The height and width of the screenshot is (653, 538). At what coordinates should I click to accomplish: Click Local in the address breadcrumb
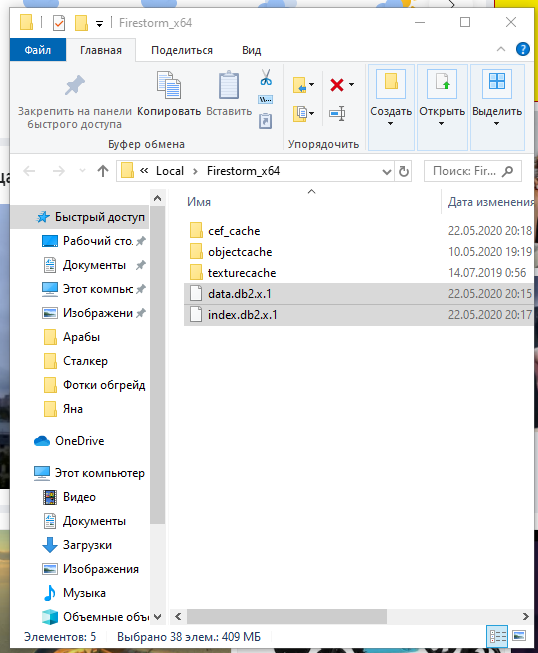coord(170,171)
